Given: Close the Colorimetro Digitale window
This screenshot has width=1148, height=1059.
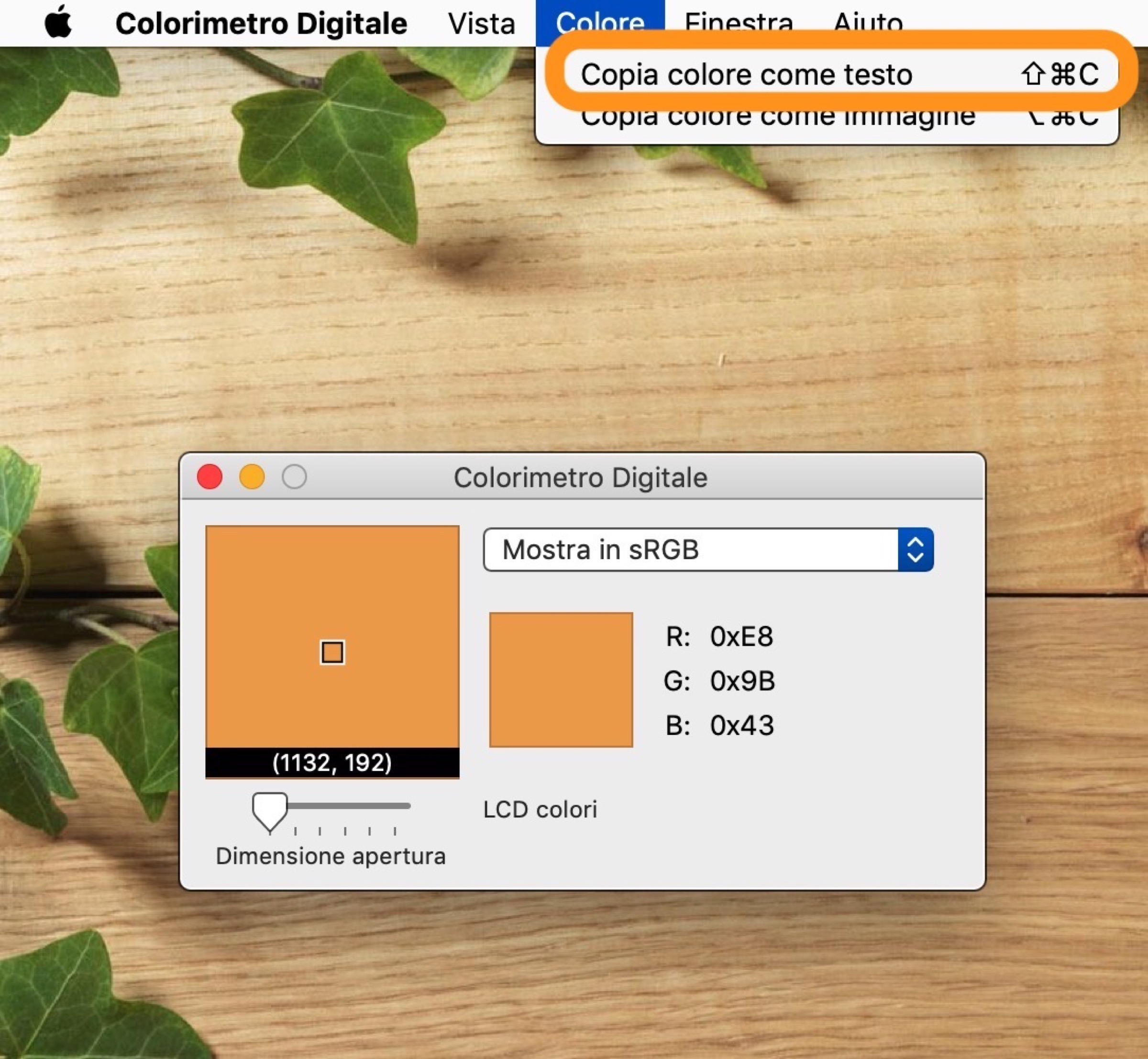Looking at the screenshot, I should [210, 477].
